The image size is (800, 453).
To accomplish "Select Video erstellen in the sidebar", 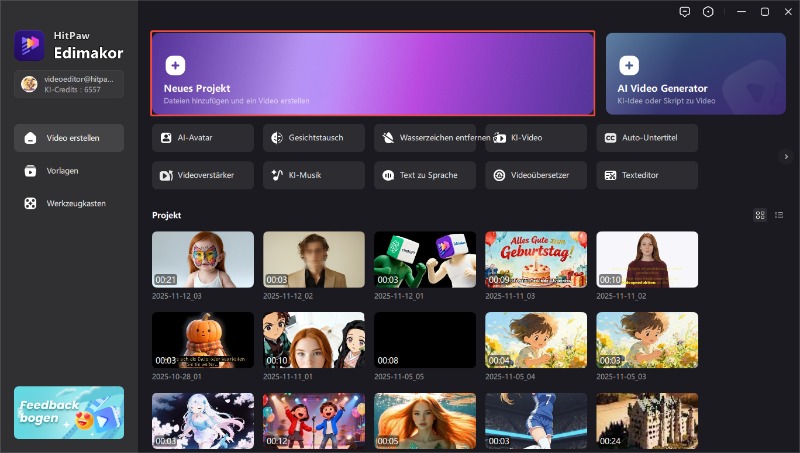I will coord(69,138).
